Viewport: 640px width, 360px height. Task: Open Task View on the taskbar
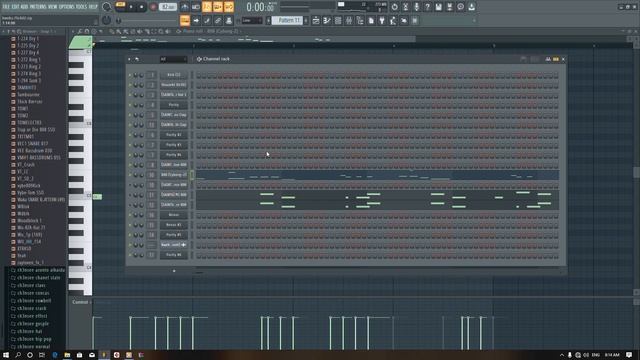pos(42,355)
